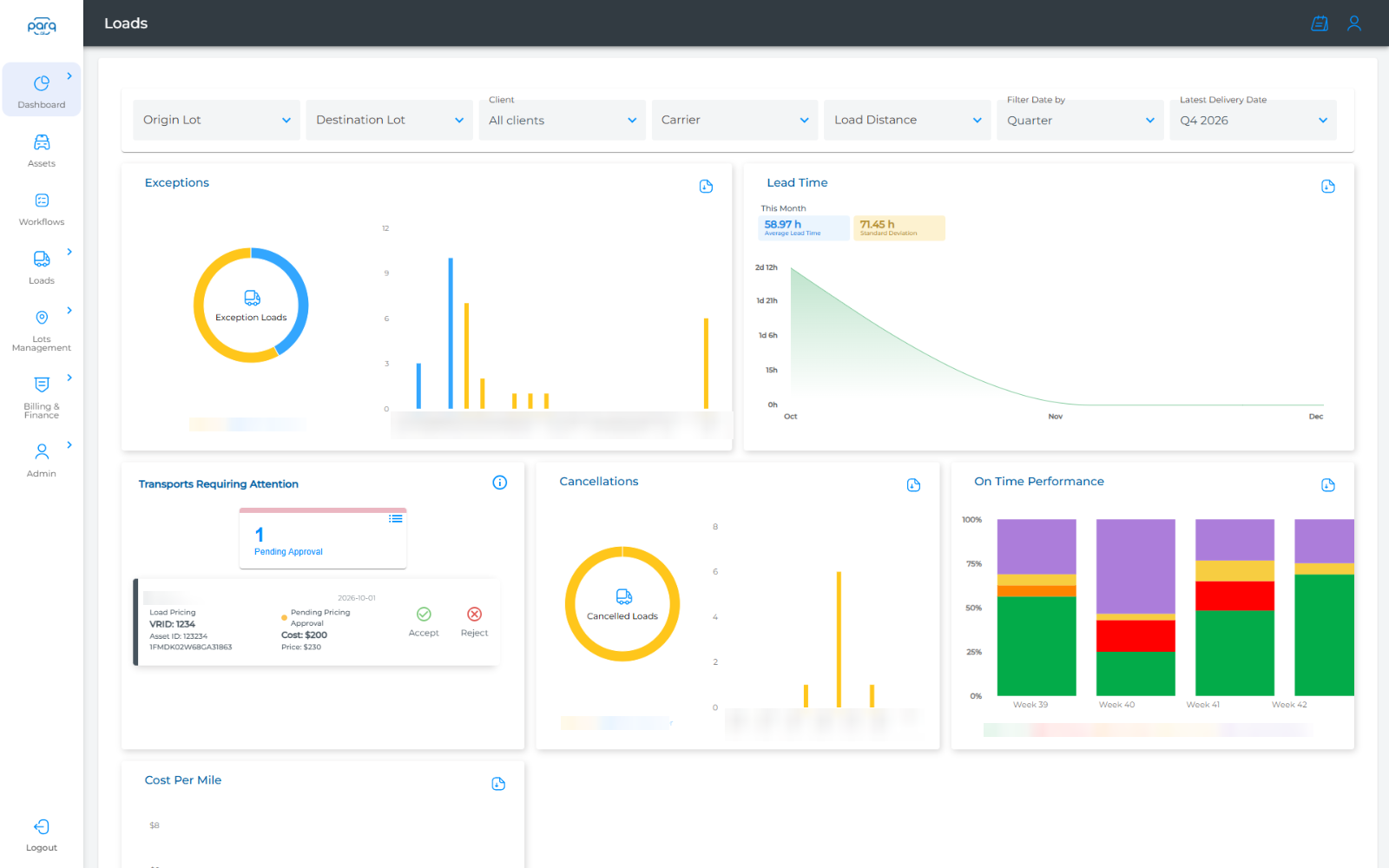Open the Carrier dropdown

point(734,120)
